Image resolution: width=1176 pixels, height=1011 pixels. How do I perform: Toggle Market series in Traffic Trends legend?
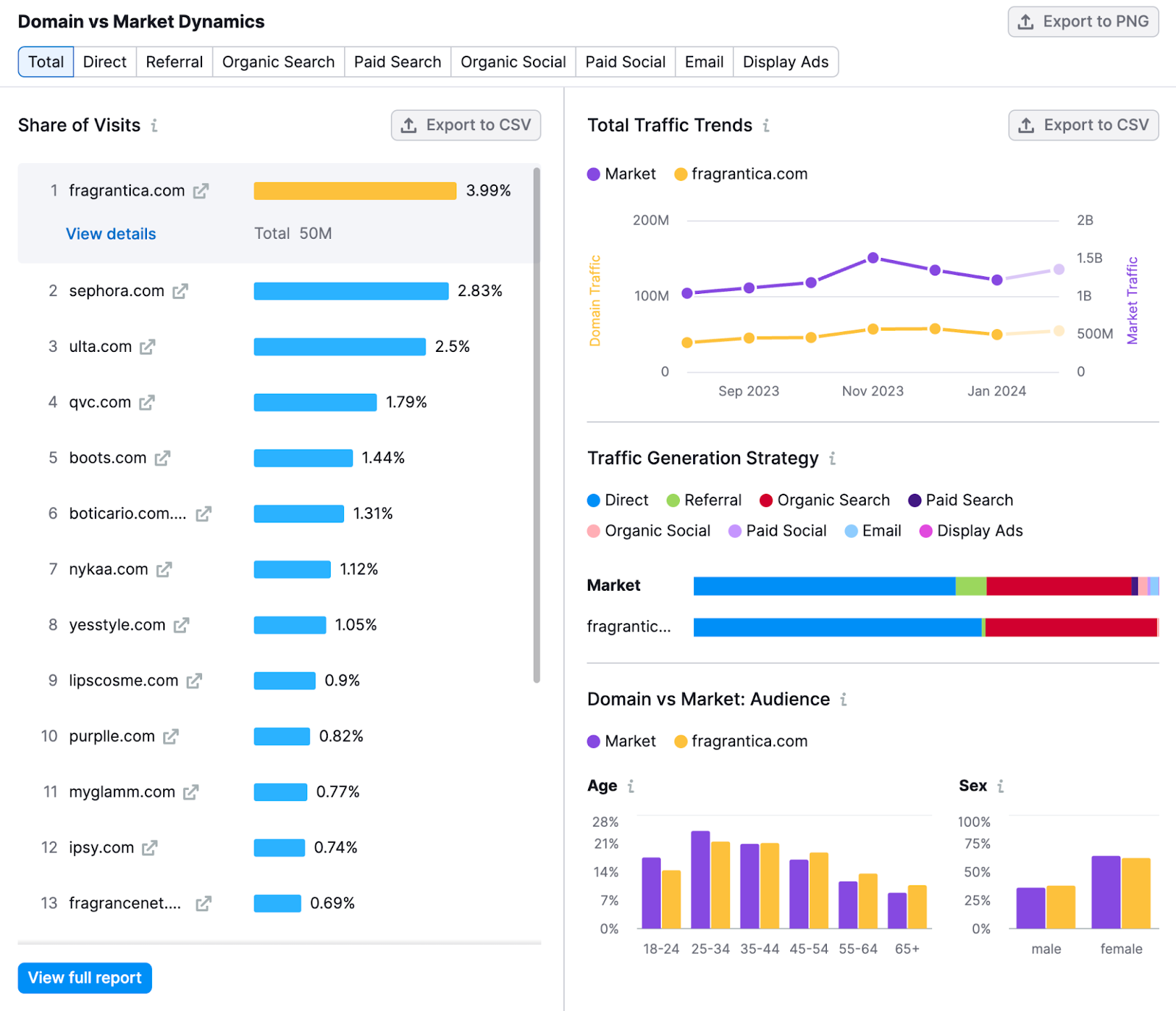pyautogui.click(x=621, y=174)
